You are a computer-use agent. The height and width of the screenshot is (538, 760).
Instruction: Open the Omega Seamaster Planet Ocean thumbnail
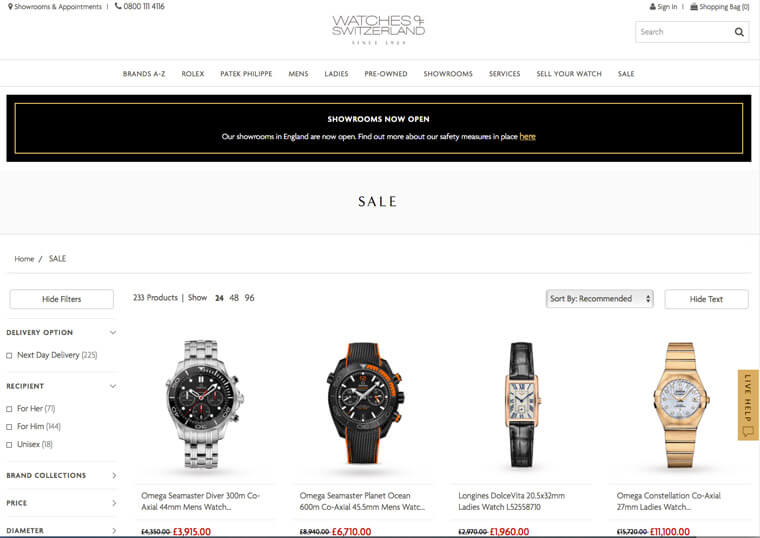click(x=363, y=404)
